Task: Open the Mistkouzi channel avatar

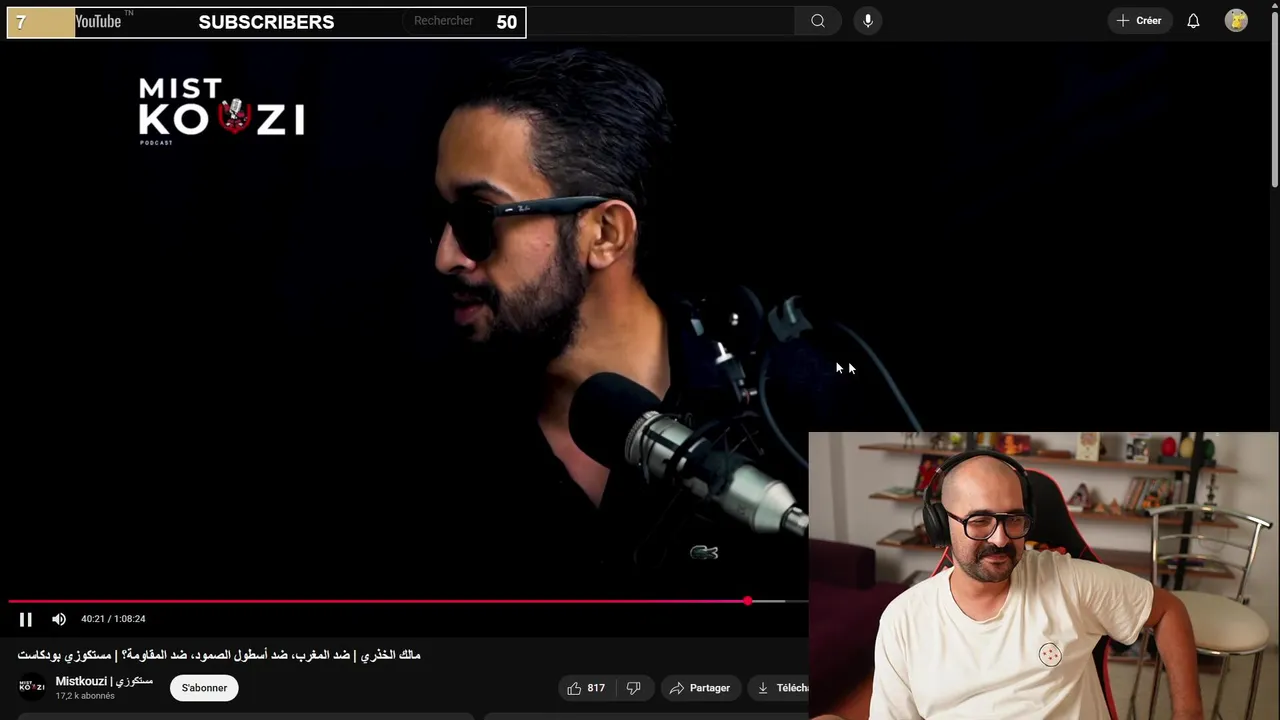Action: [32, 687]
